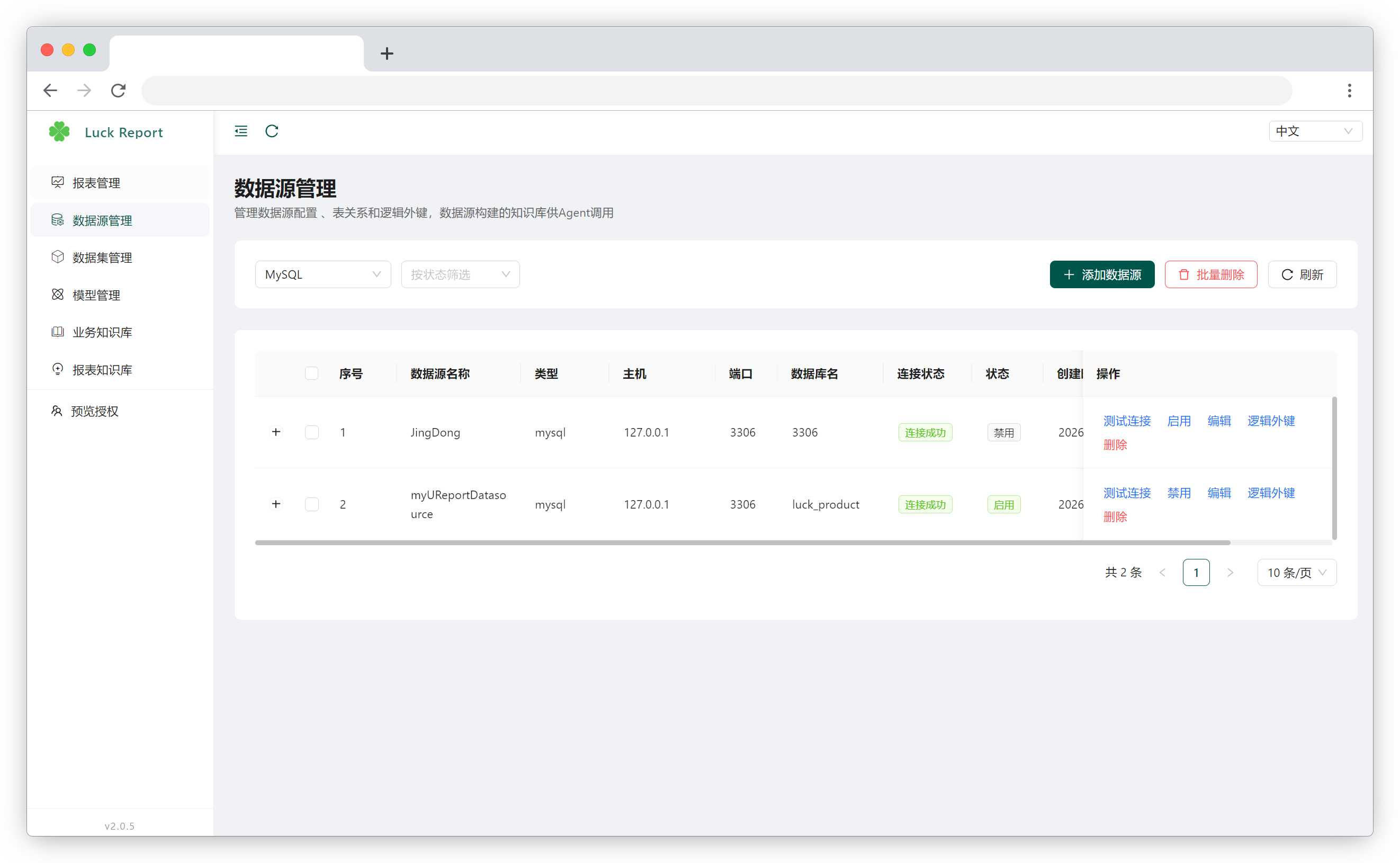Open 数据集管理 in the sidebar
This screenshot has height=863, width=1400.
point(120,257)
